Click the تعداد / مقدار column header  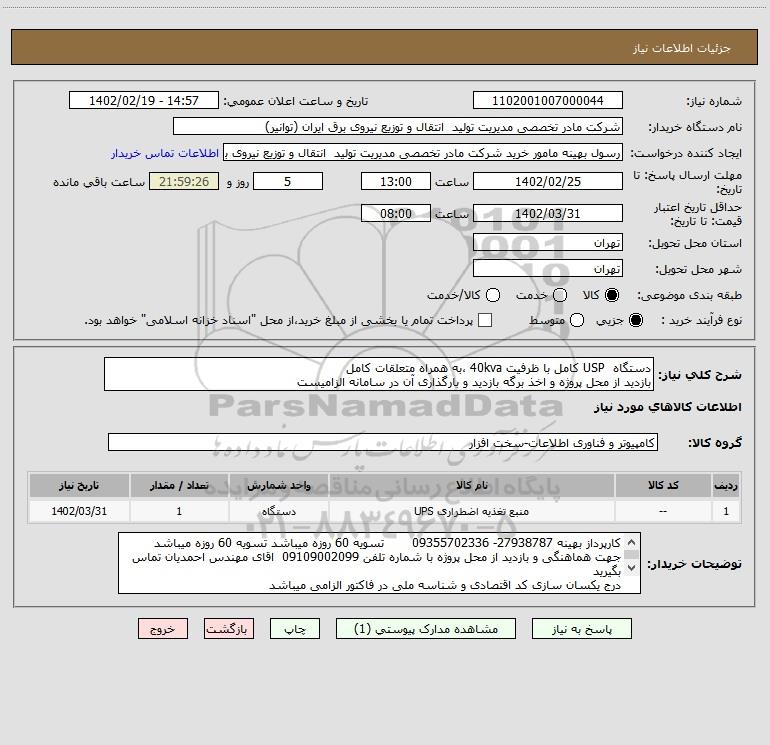pyautogui.click(x=179, y=485)
